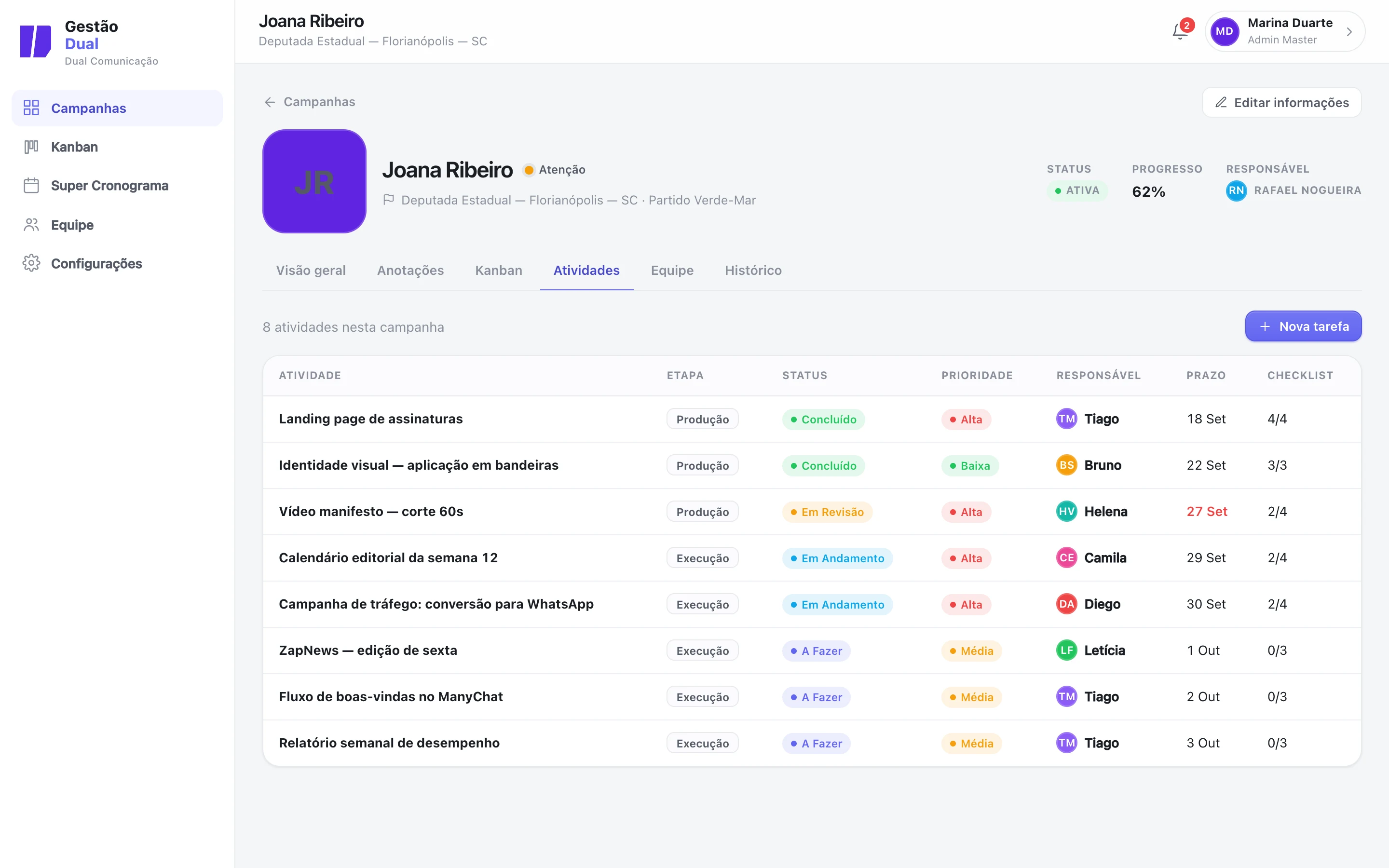The image size is (1389, 868).
Task: Click the flag icon beside Deputada Estadual
Action: click(x=389, y=200)
